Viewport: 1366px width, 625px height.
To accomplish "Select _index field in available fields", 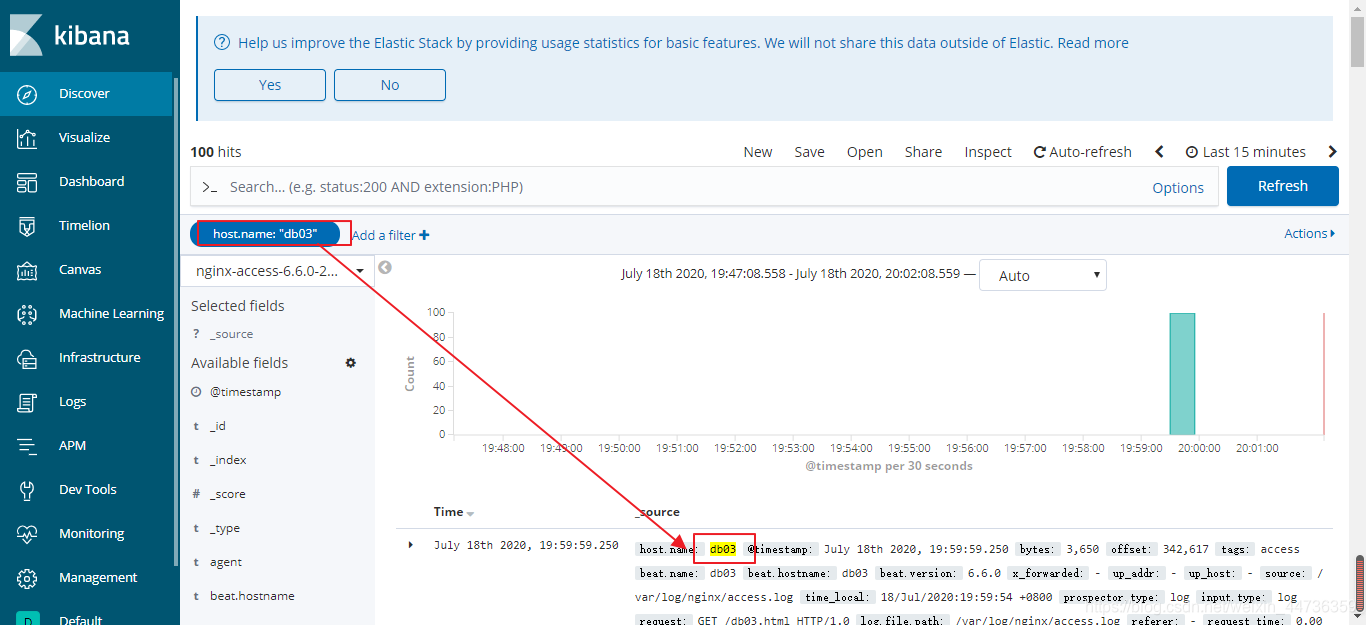I will point(228,460).
